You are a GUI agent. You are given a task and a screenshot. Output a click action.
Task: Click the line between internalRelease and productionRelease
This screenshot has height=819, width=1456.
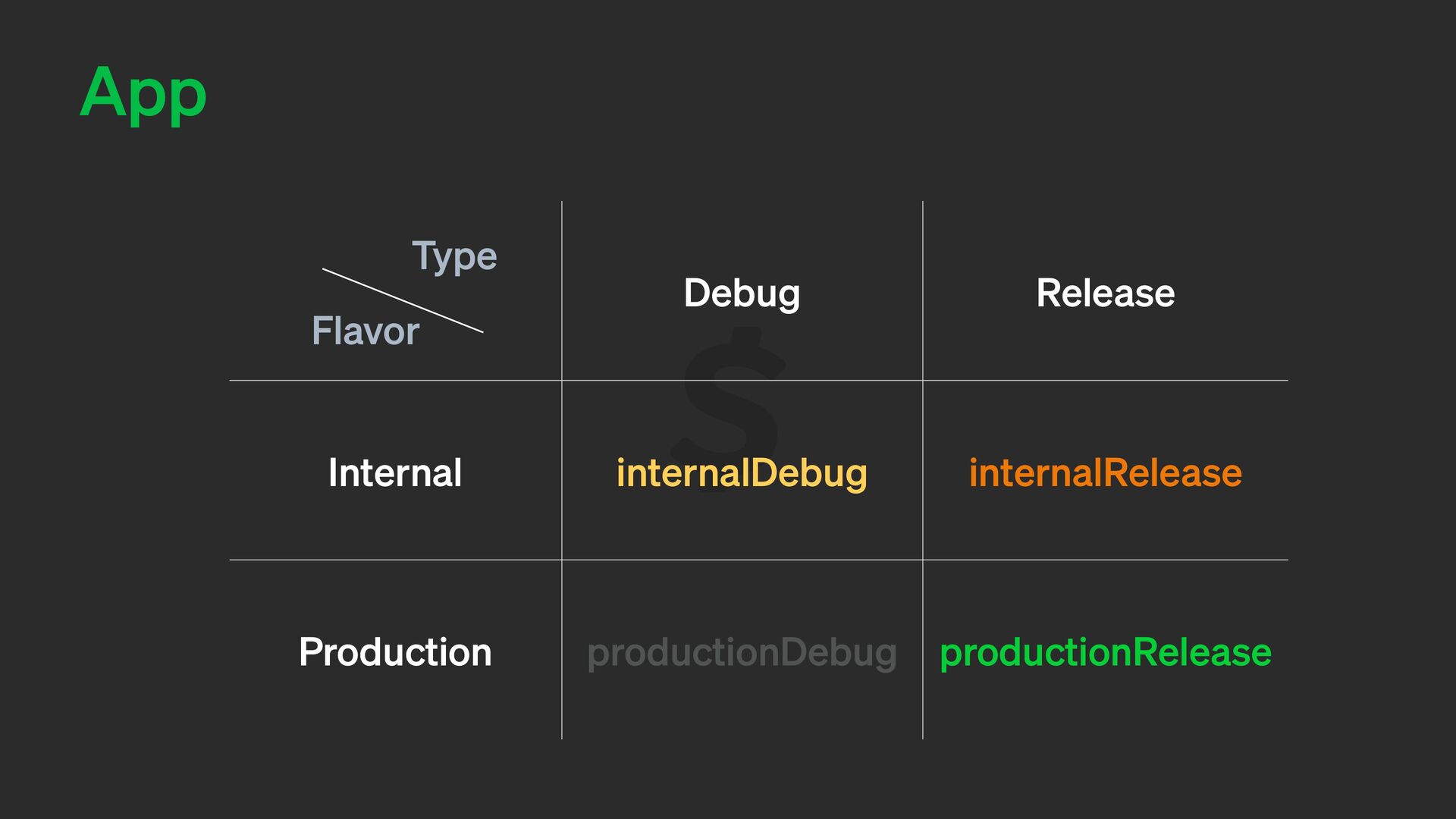1105,560
